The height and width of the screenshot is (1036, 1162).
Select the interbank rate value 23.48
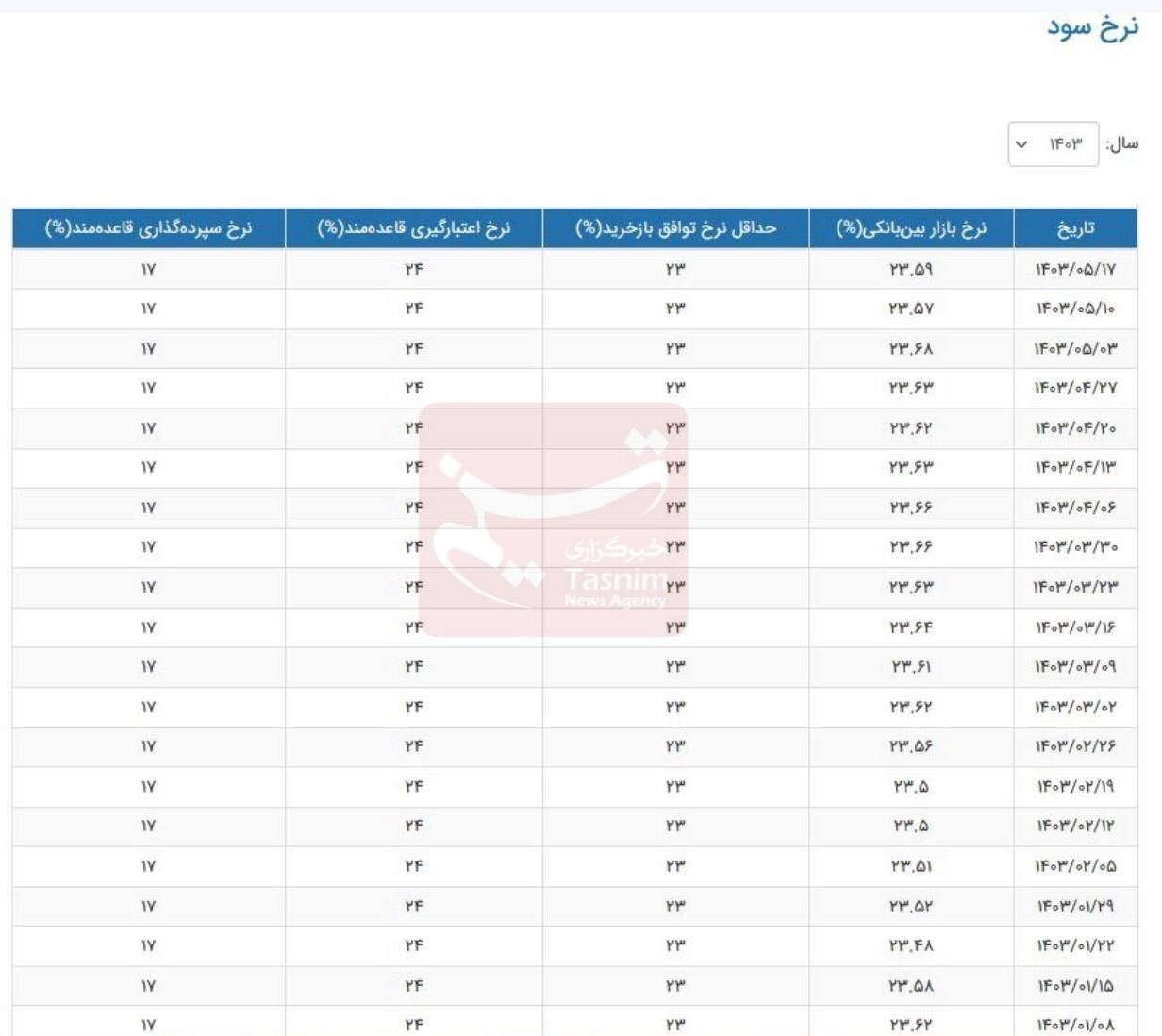(911, 945)
